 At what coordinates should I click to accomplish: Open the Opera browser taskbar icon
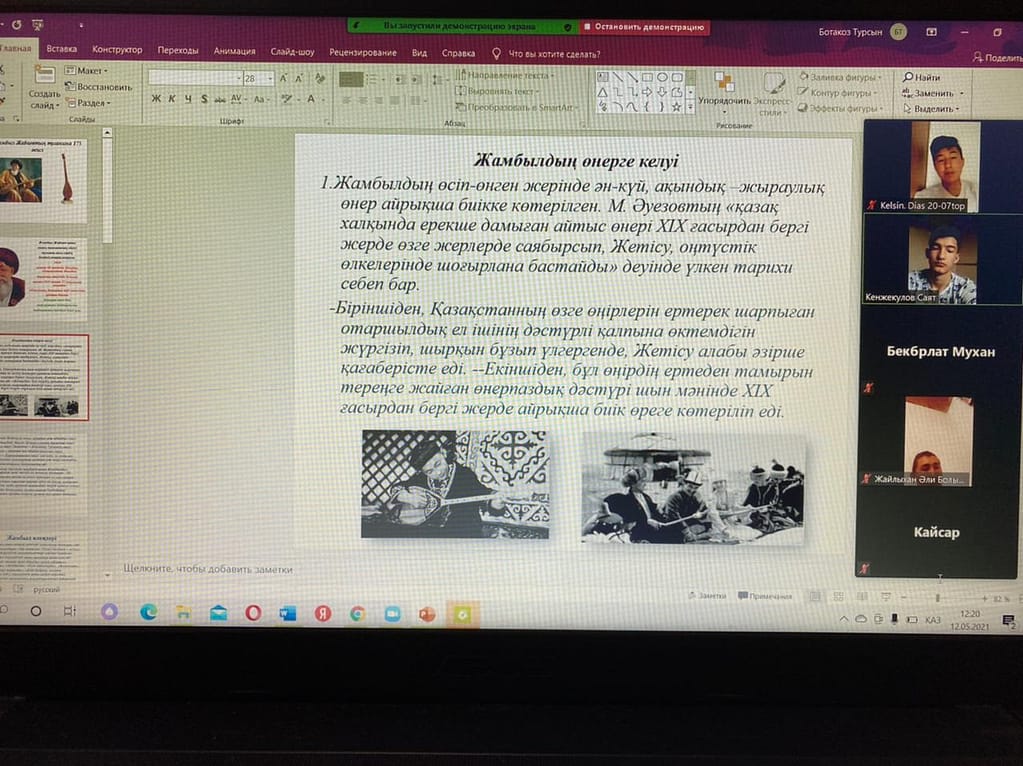coord(253,612)
